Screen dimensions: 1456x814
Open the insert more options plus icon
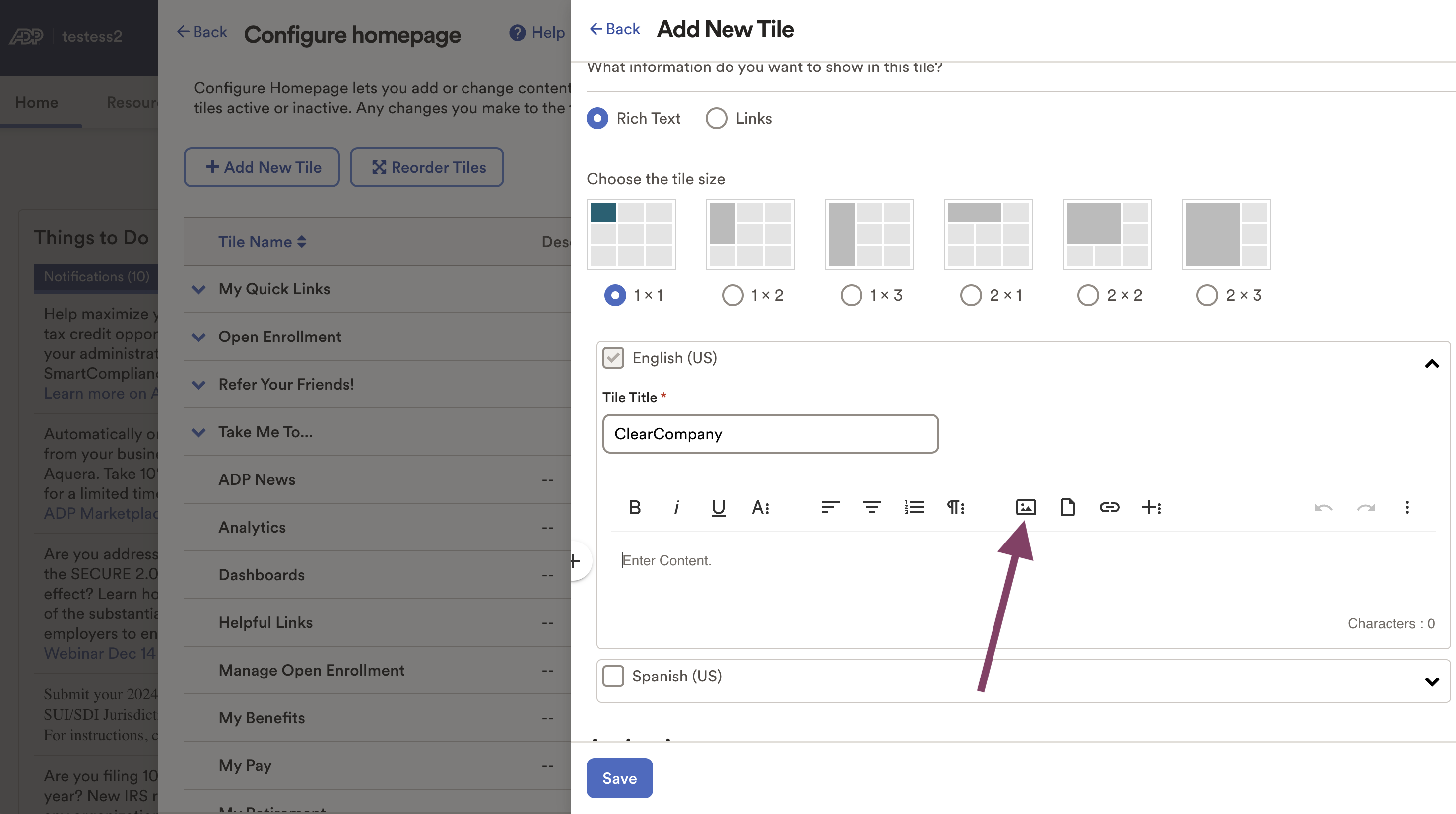1151,507
